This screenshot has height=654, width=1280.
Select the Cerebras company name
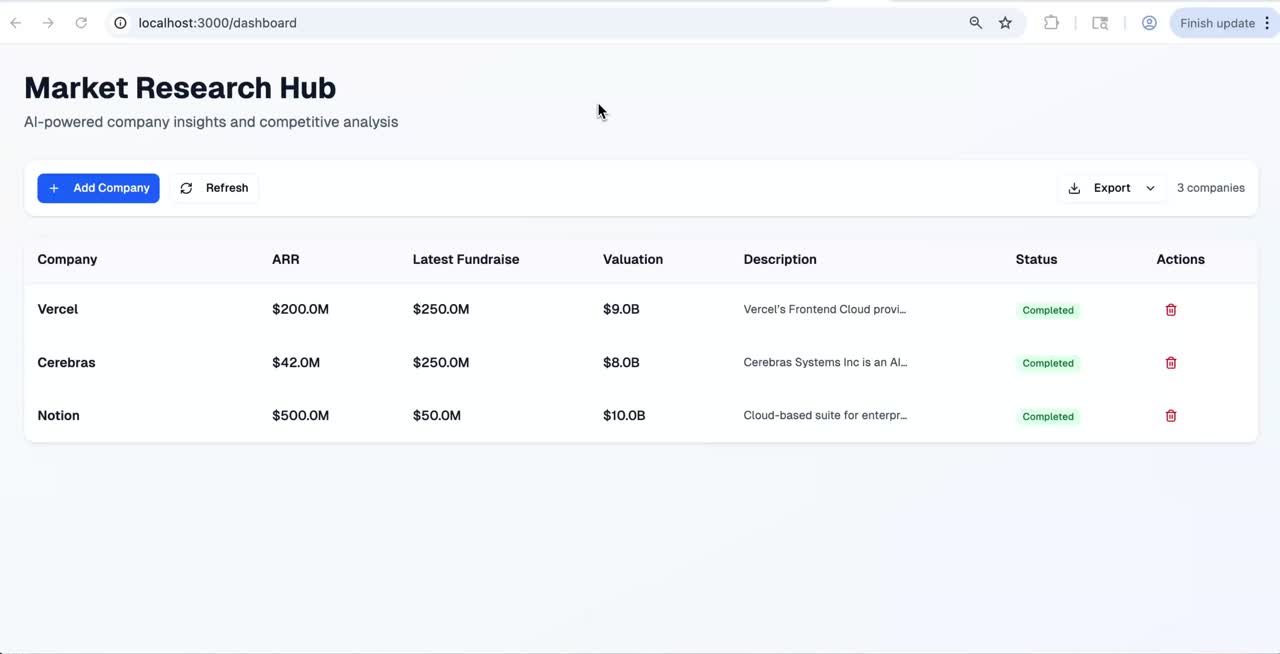(x=66, y=362)
